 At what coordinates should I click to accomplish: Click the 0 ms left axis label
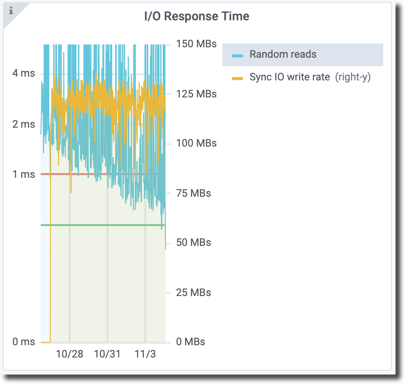(x=24, y=342)
